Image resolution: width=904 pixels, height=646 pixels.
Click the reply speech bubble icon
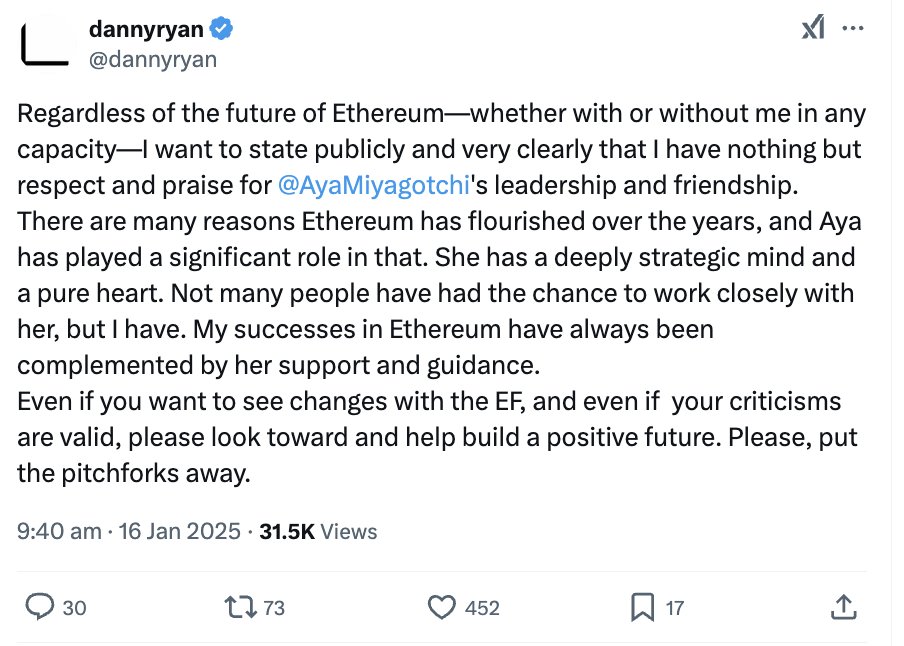click(40, 607)
